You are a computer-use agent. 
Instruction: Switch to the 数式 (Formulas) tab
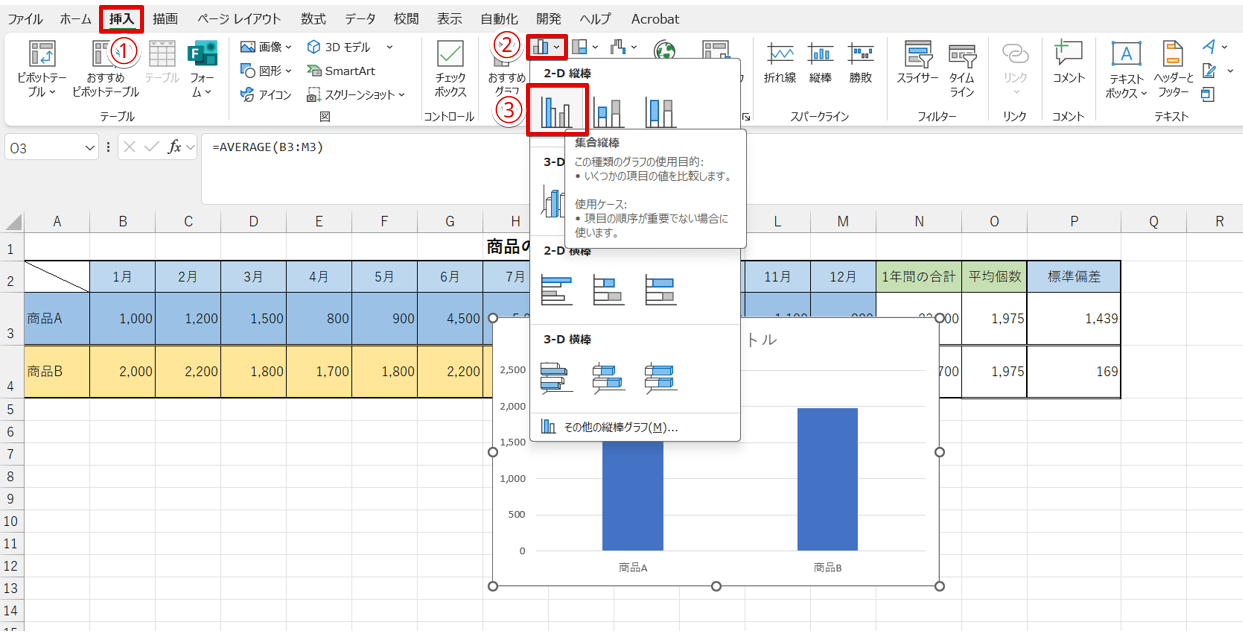point(313,19)
